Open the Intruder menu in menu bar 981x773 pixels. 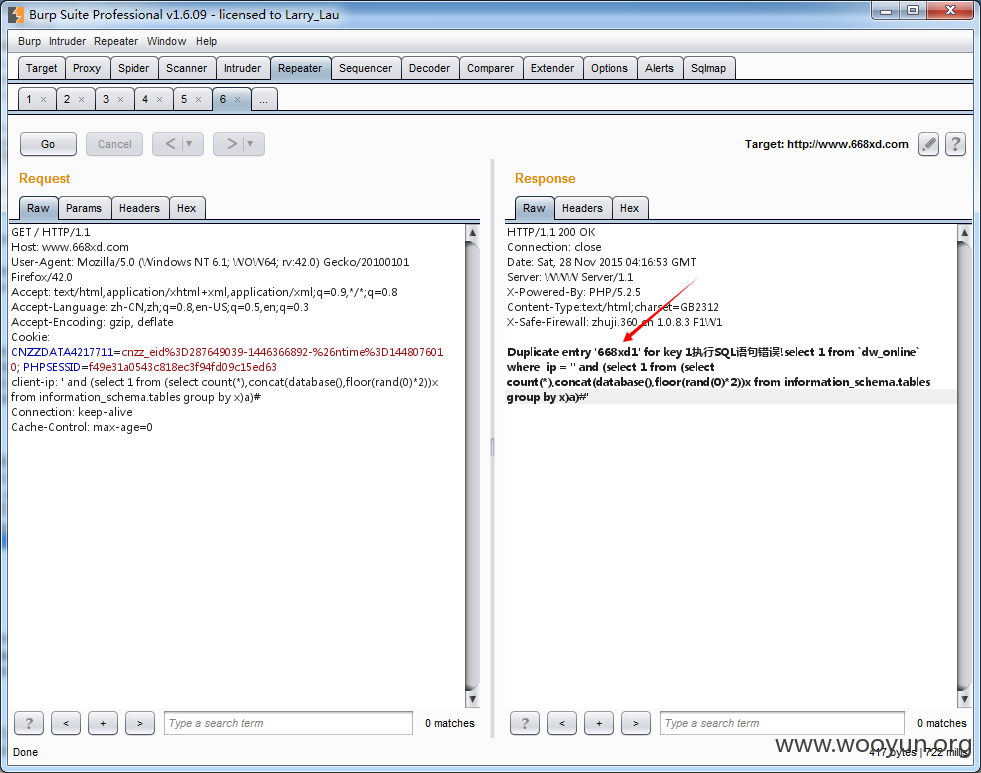click(x=67, y=41)
